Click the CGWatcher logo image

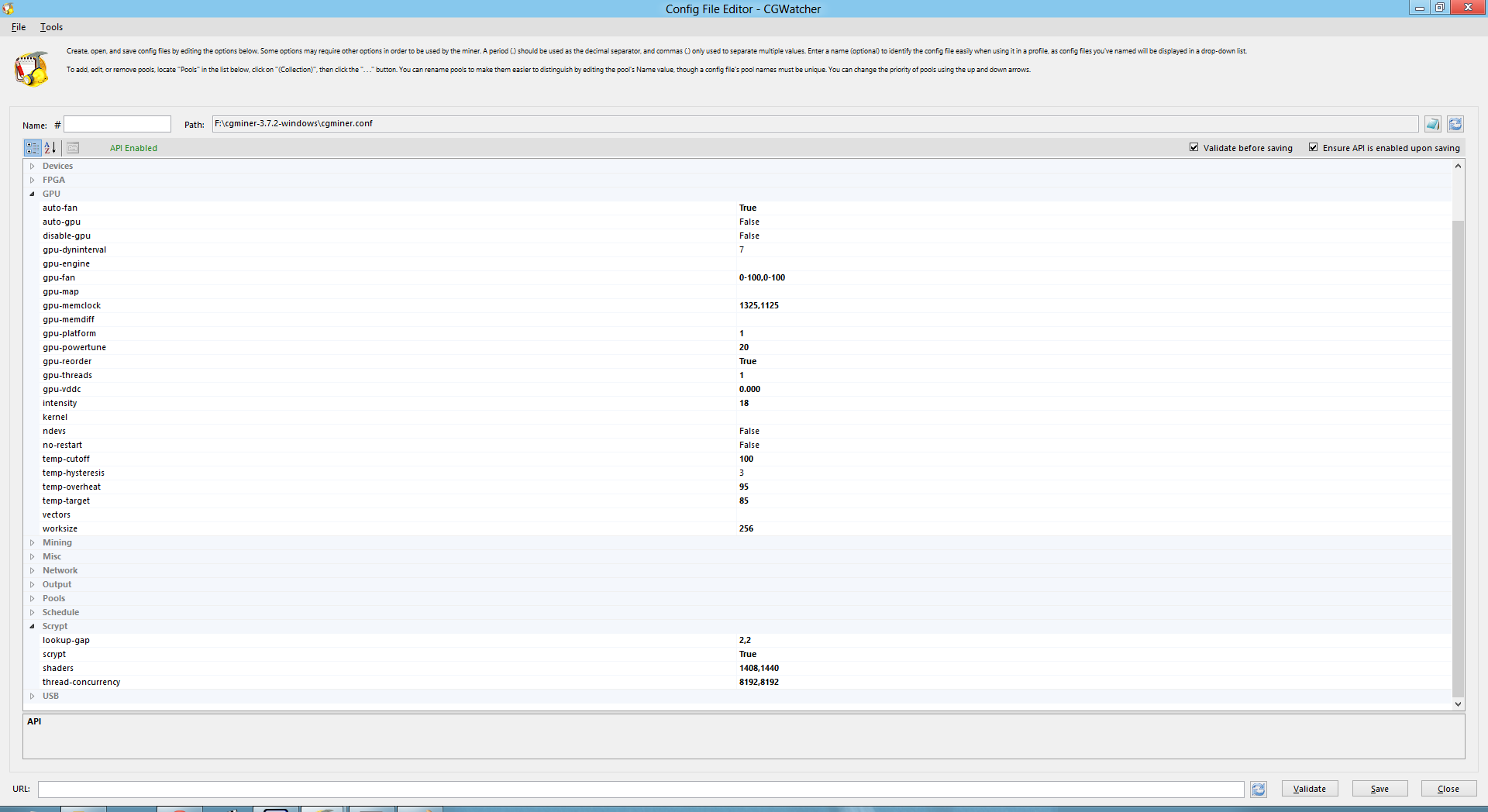[32, 68]
